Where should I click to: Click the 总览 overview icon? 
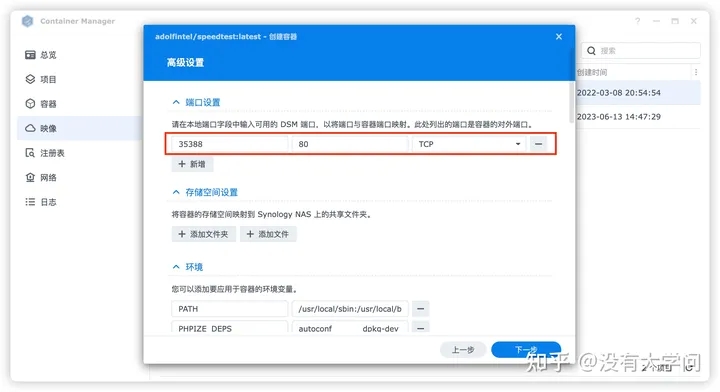click(30, 55)
